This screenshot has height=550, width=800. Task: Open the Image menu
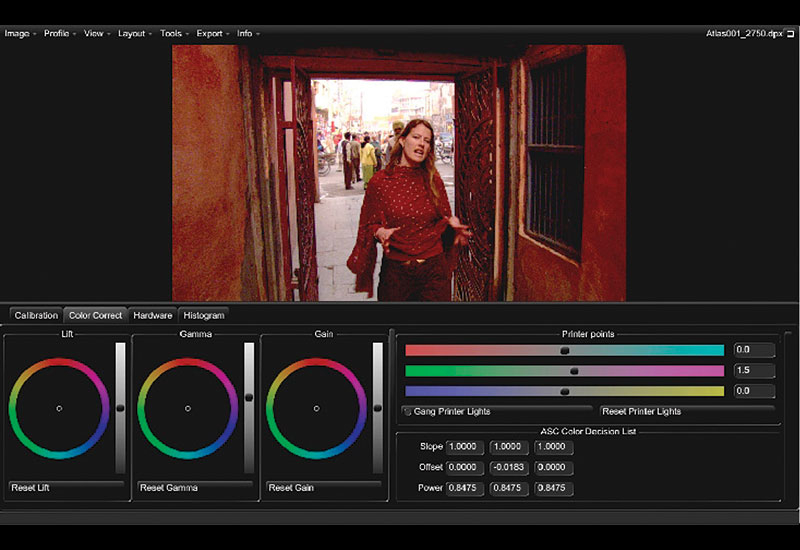(20, 34)
